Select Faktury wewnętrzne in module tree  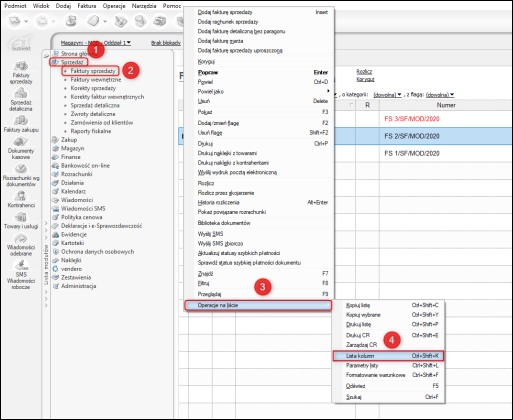coord(96,80)
